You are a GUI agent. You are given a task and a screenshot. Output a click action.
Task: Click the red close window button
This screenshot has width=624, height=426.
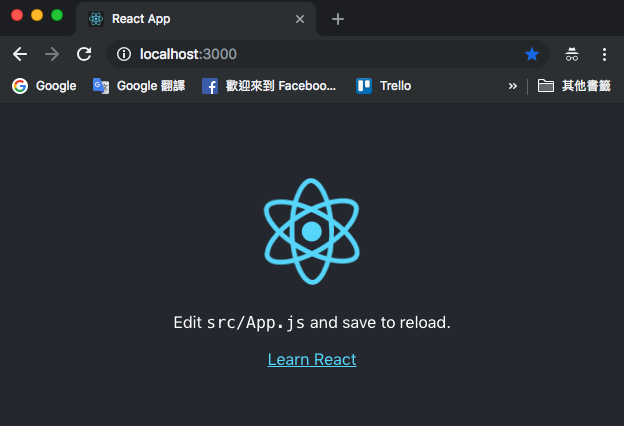click(17, 15)
